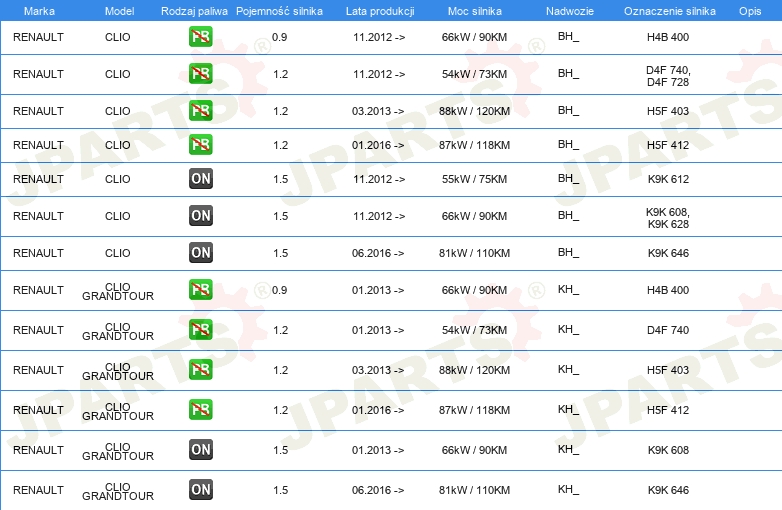The width and height of the screenshot is (782, 510).
Task: Click engine capacity 0.9 in BH_ row
Action: pos(279,37)
